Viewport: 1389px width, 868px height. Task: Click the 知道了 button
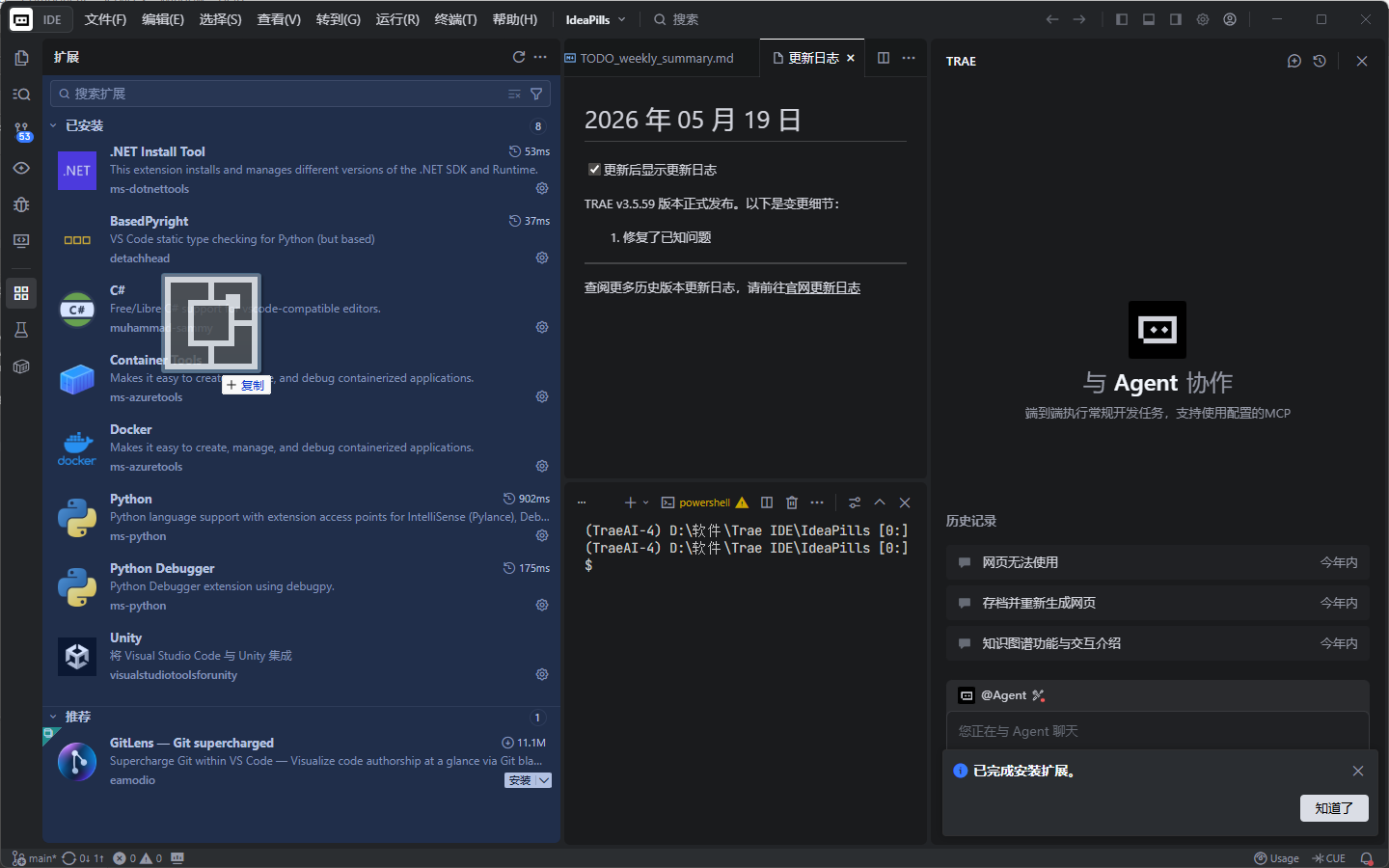(x=1334, y=808)
